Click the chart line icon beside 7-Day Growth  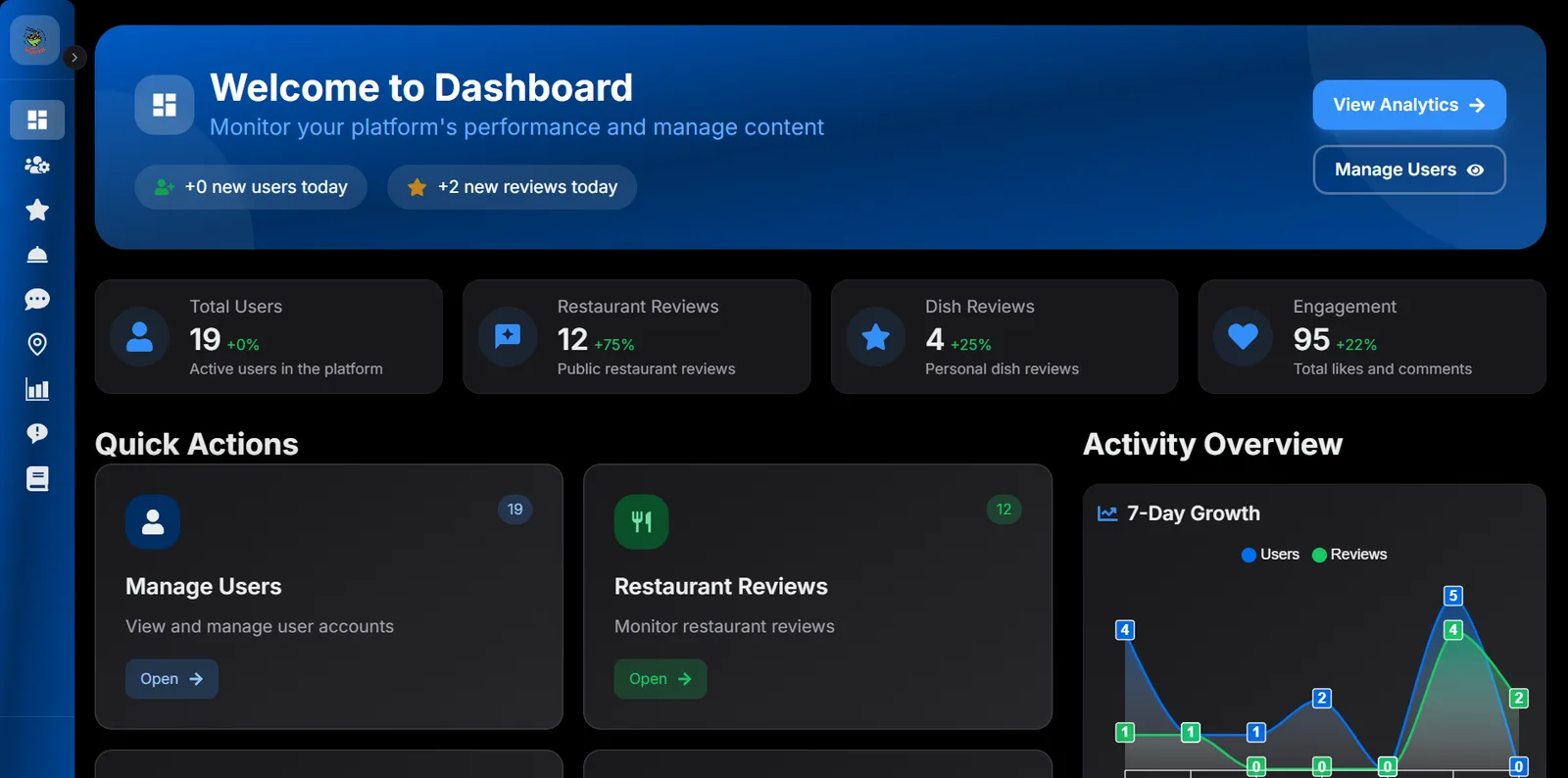point(1107,513)
